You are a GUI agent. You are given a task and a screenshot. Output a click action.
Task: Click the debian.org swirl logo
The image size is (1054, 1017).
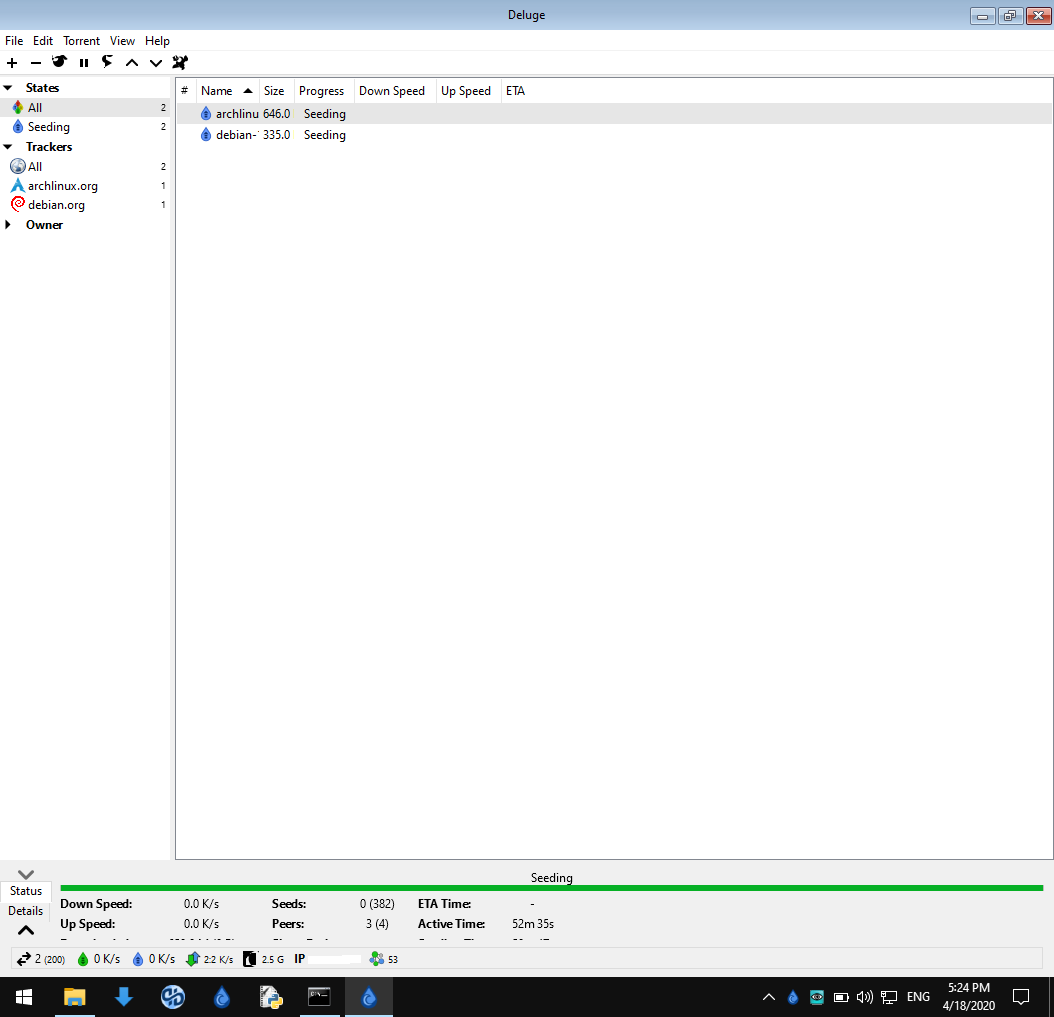click(18, 204)
